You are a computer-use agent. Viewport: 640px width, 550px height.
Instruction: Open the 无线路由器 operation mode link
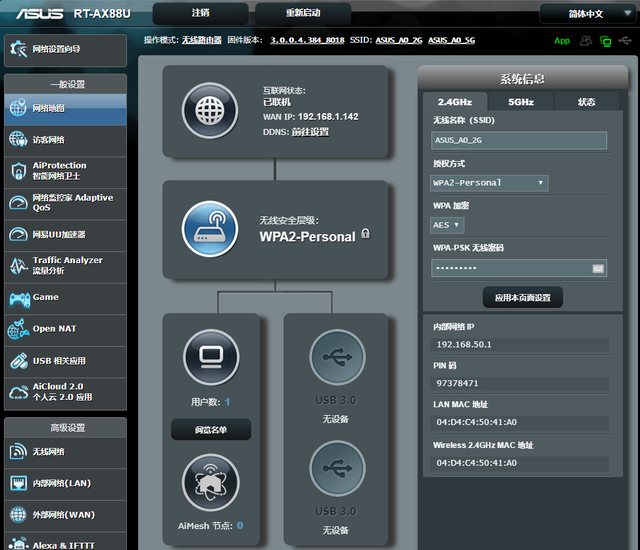pos(202,40)
